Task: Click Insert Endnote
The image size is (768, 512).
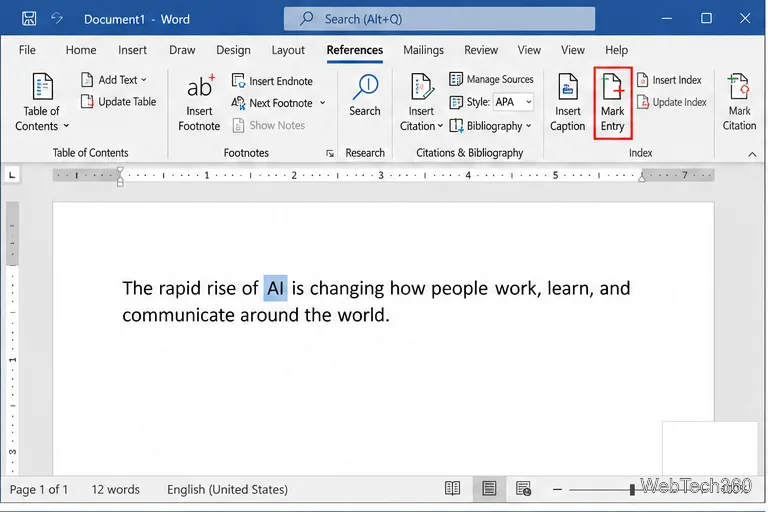Action: 272,81
